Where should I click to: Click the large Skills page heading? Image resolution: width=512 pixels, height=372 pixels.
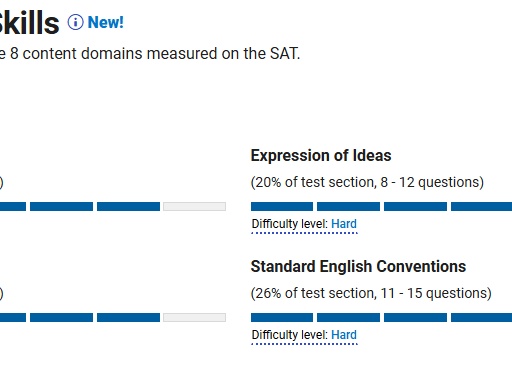(29, 23)
